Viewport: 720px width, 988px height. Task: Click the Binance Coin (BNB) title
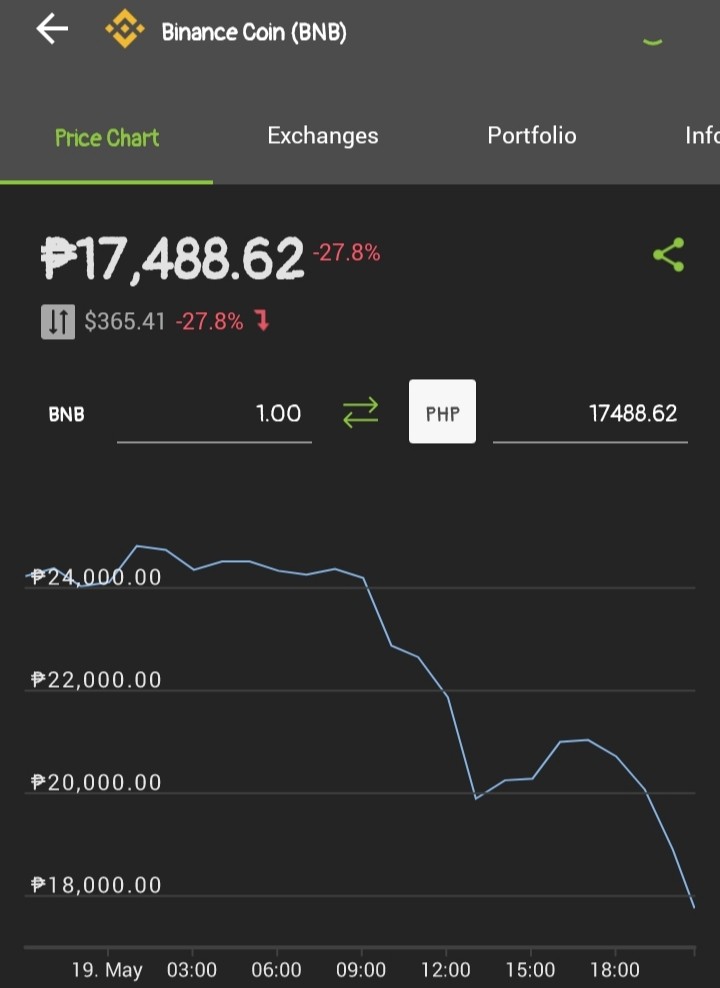tap(254, 32)
